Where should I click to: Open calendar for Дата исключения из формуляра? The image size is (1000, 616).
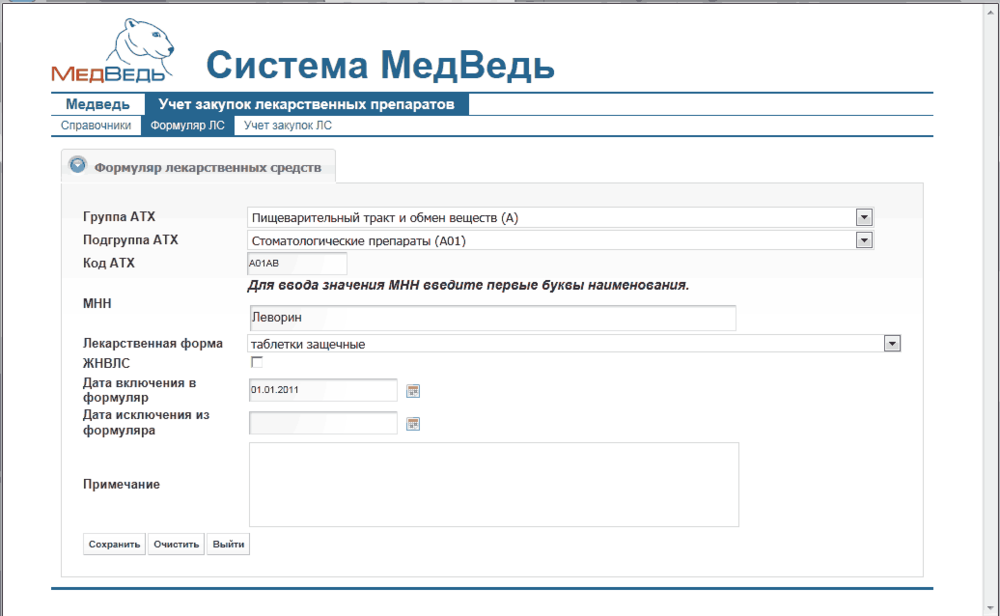(x=413, y=423)
